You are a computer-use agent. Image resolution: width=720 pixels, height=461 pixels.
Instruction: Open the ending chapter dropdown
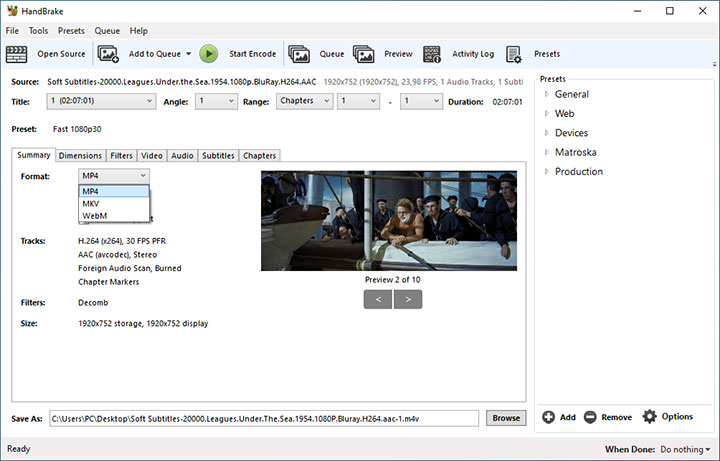[x=421, y=101]
